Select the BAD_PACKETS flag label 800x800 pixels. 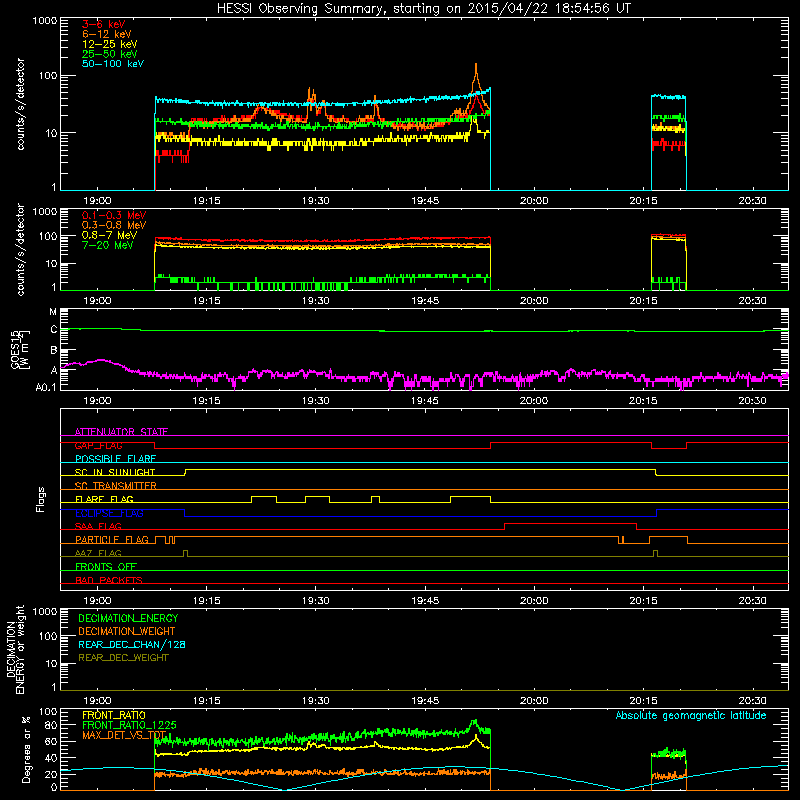[109, 580]
